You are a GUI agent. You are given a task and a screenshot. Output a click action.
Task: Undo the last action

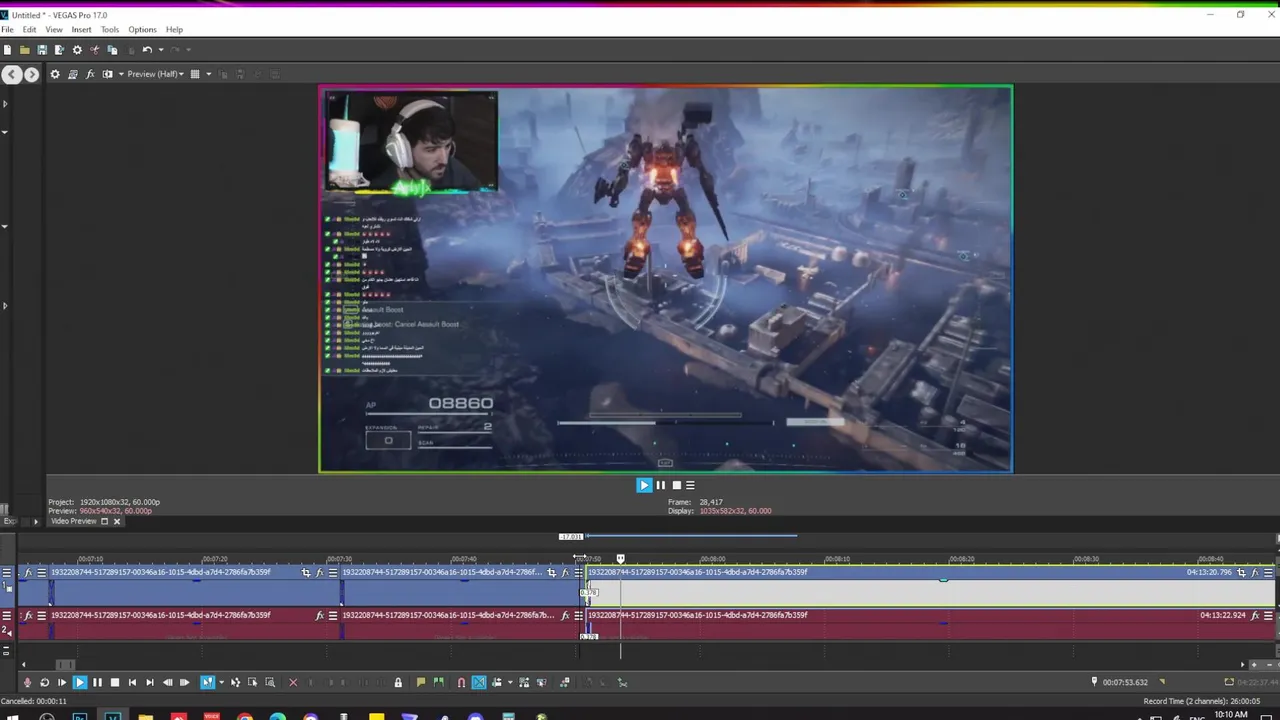click(147, 50)
